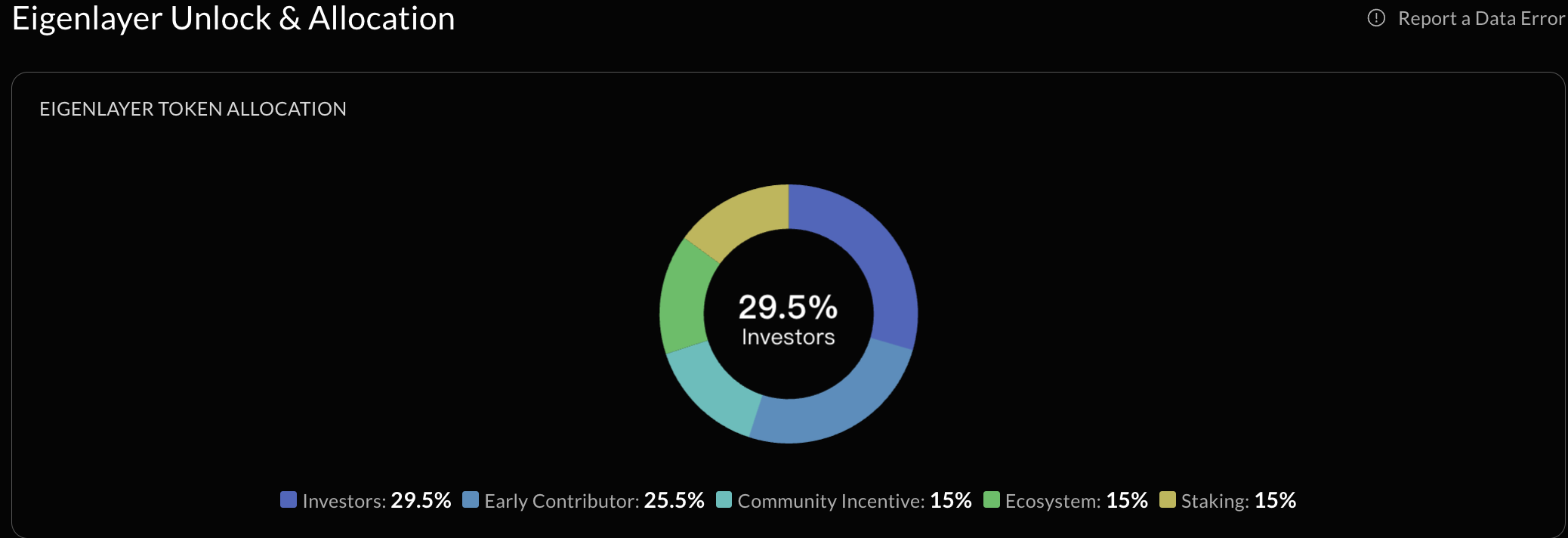Click the Investors: 29.5% legend label
Screen dimensions: 1568x538
(376, 500)
